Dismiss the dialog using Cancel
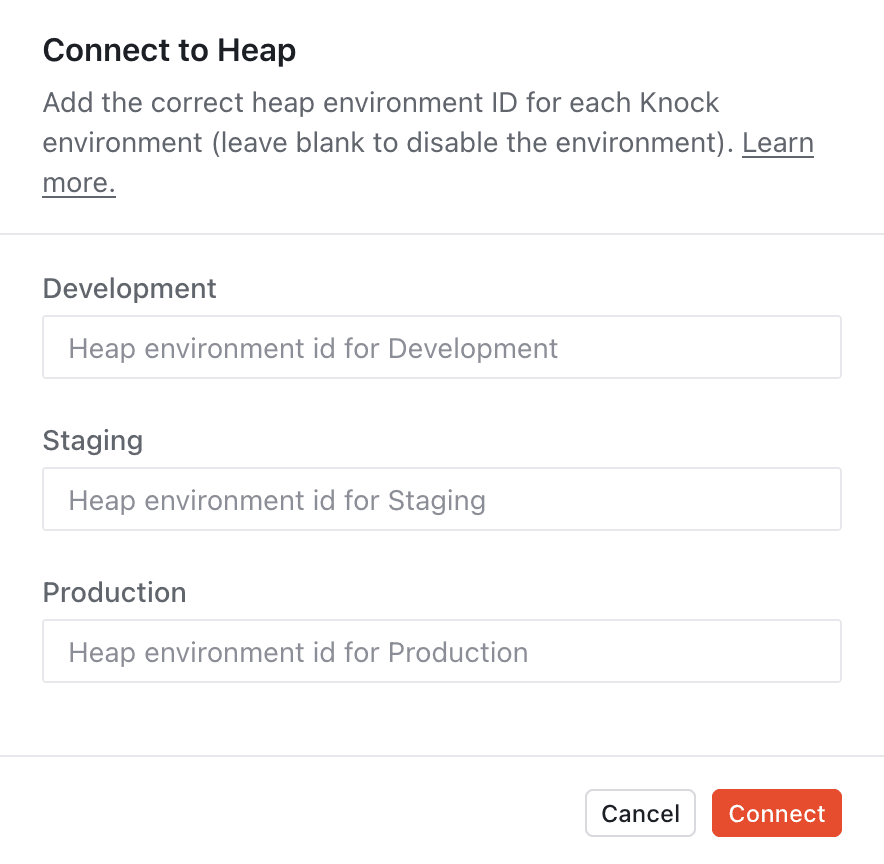 pyautogui.click(x=640, y=813)
